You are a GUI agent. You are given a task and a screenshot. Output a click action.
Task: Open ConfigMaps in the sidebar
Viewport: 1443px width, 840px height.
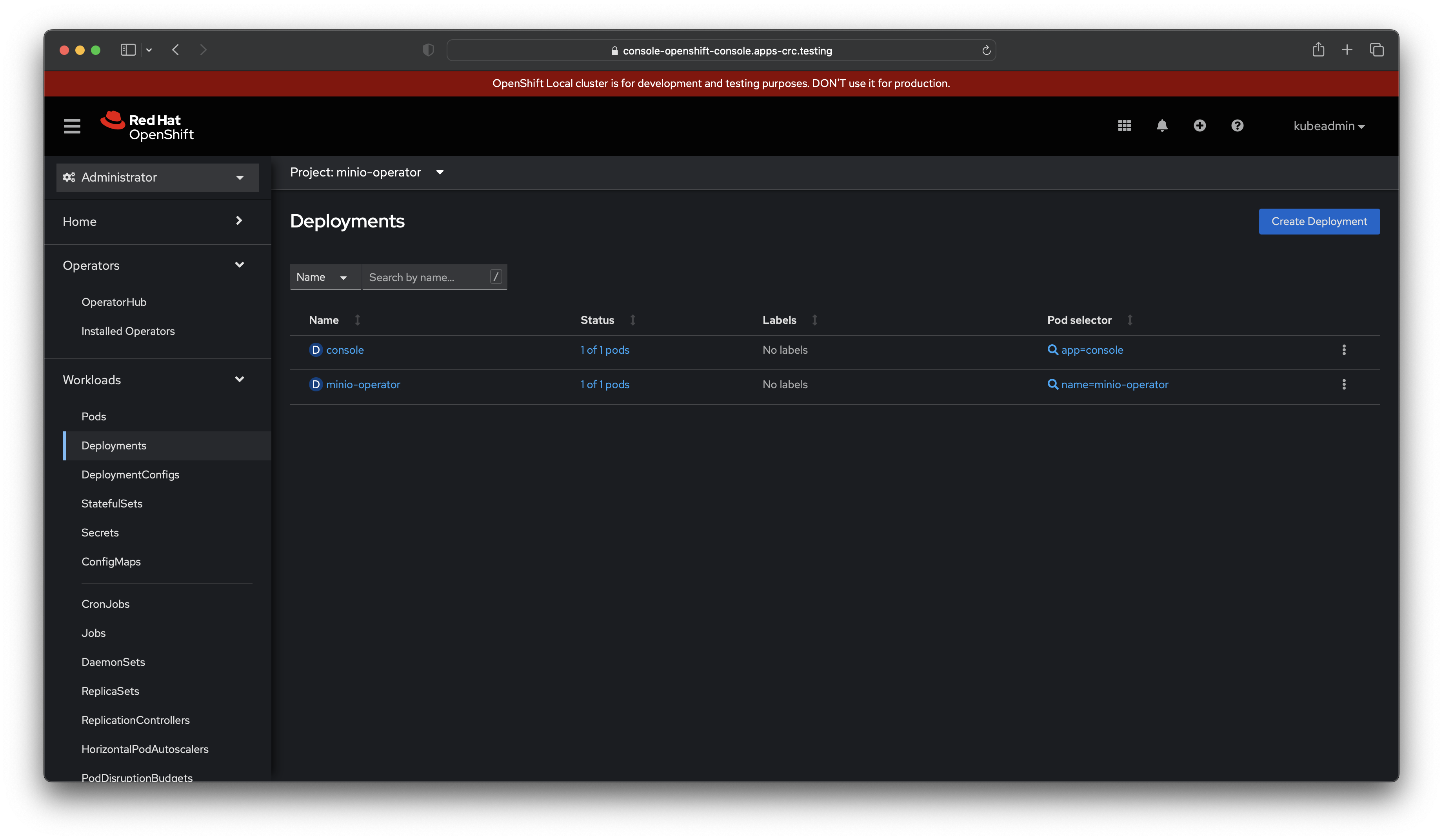pyautogui.click(x=111, y=562)
